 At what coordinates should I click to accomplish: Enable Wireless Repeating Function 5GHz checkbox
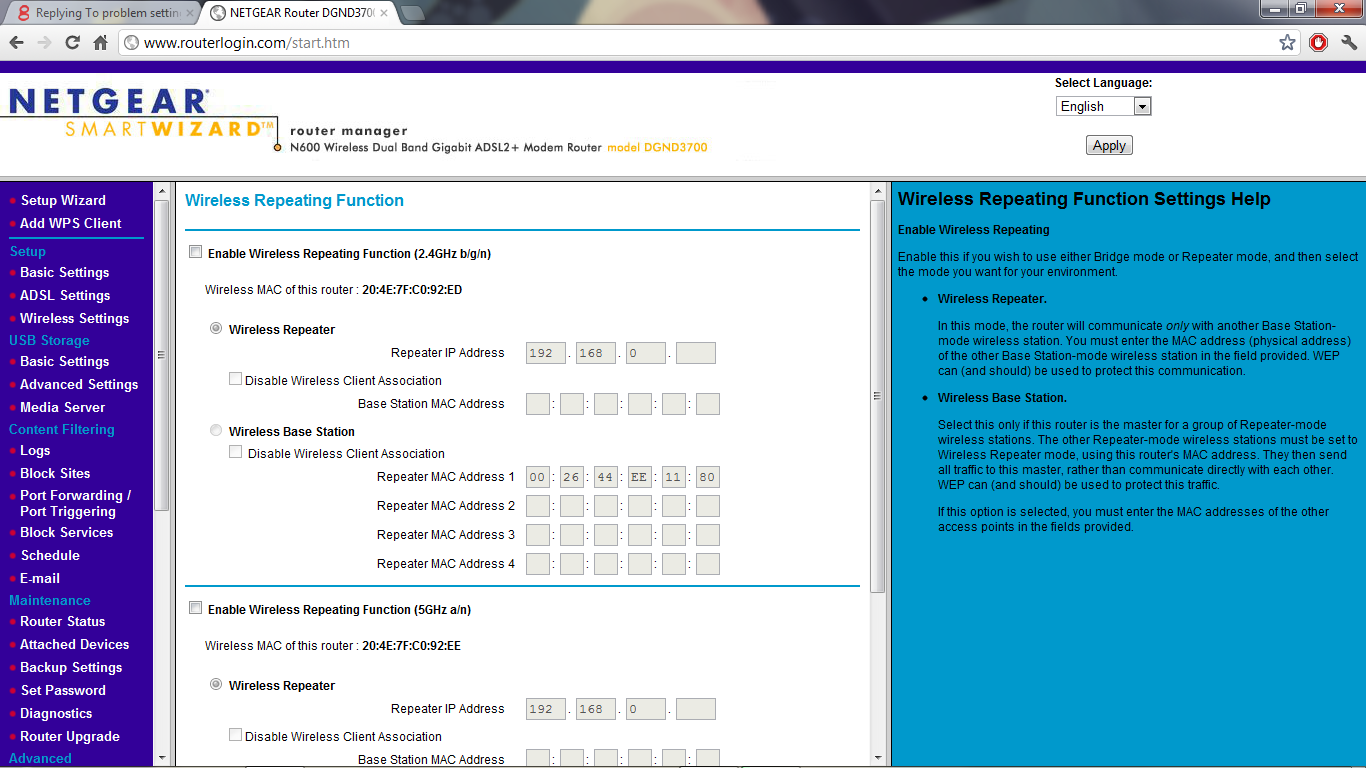[196, 608]
